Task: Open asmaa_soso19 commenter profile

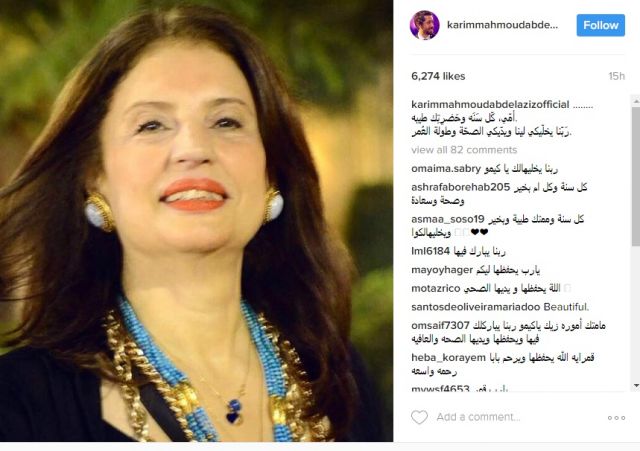Action: click(448, 220)
